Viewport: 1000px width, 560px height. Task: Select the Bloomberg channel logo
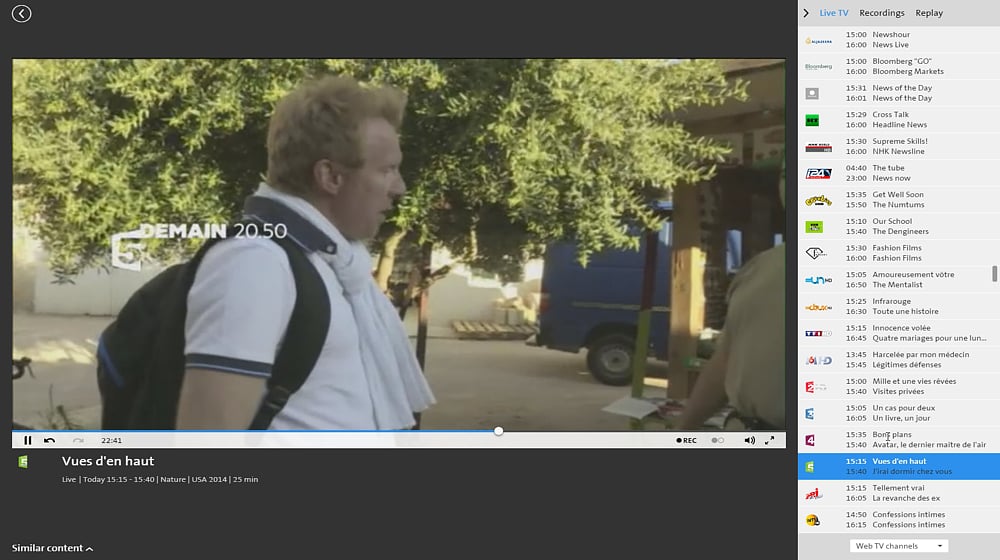point(818,66)
